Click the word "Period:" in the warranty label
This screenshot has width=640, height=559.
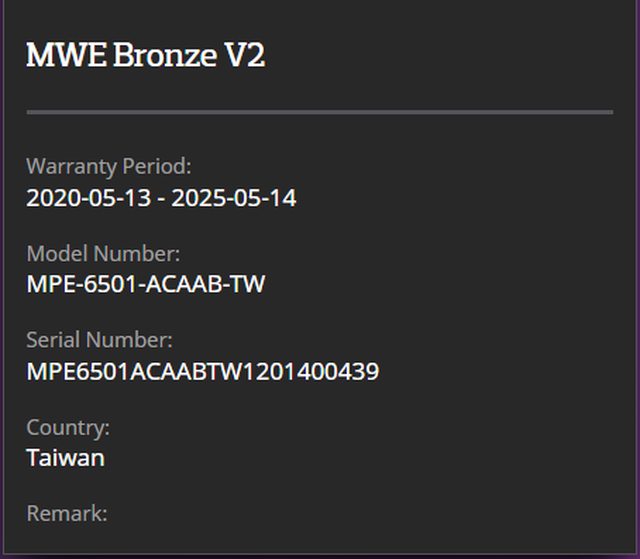coord(156,166)
